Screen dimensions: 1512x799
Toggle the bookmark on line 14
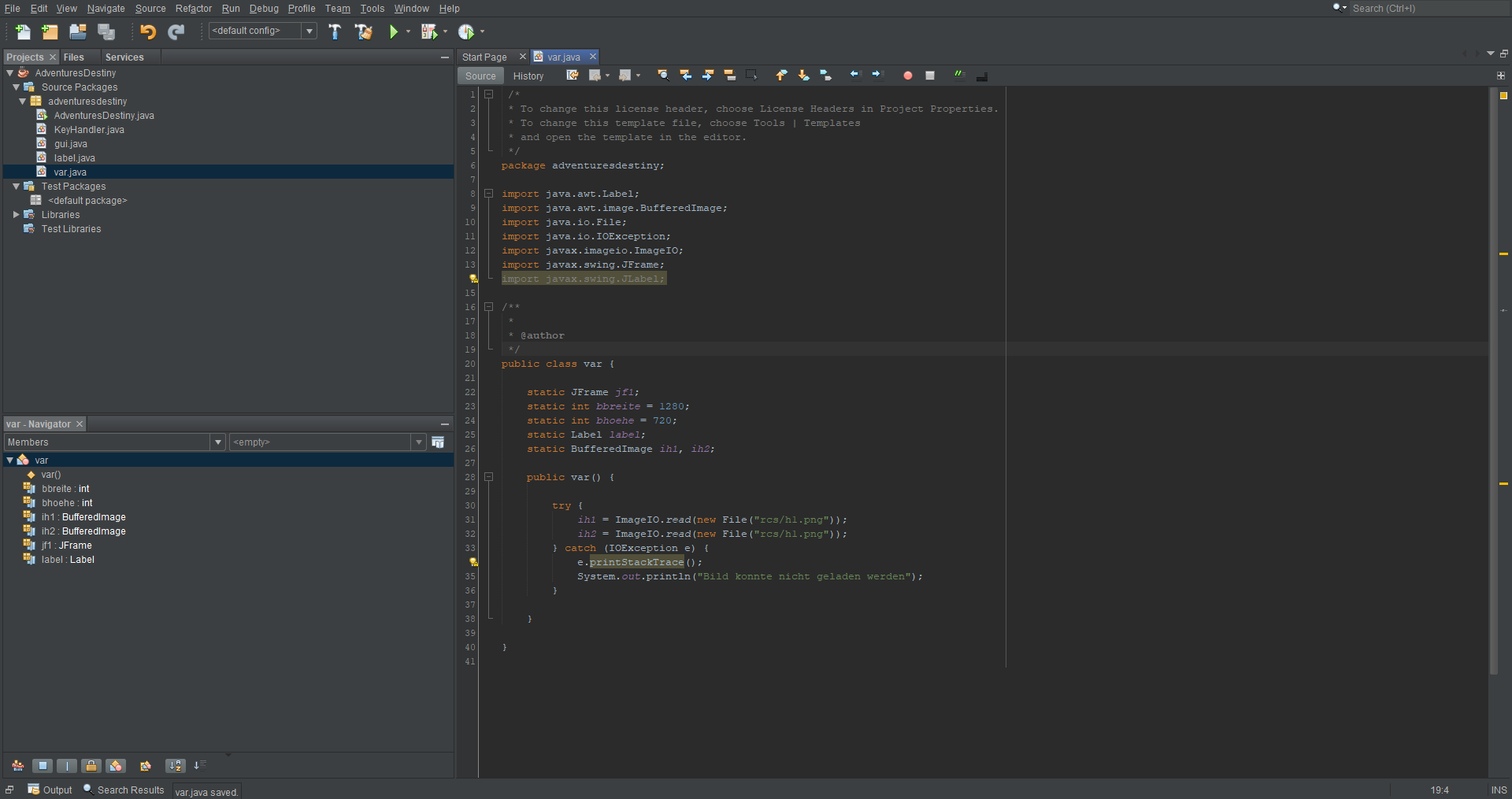tap(472, 278)
